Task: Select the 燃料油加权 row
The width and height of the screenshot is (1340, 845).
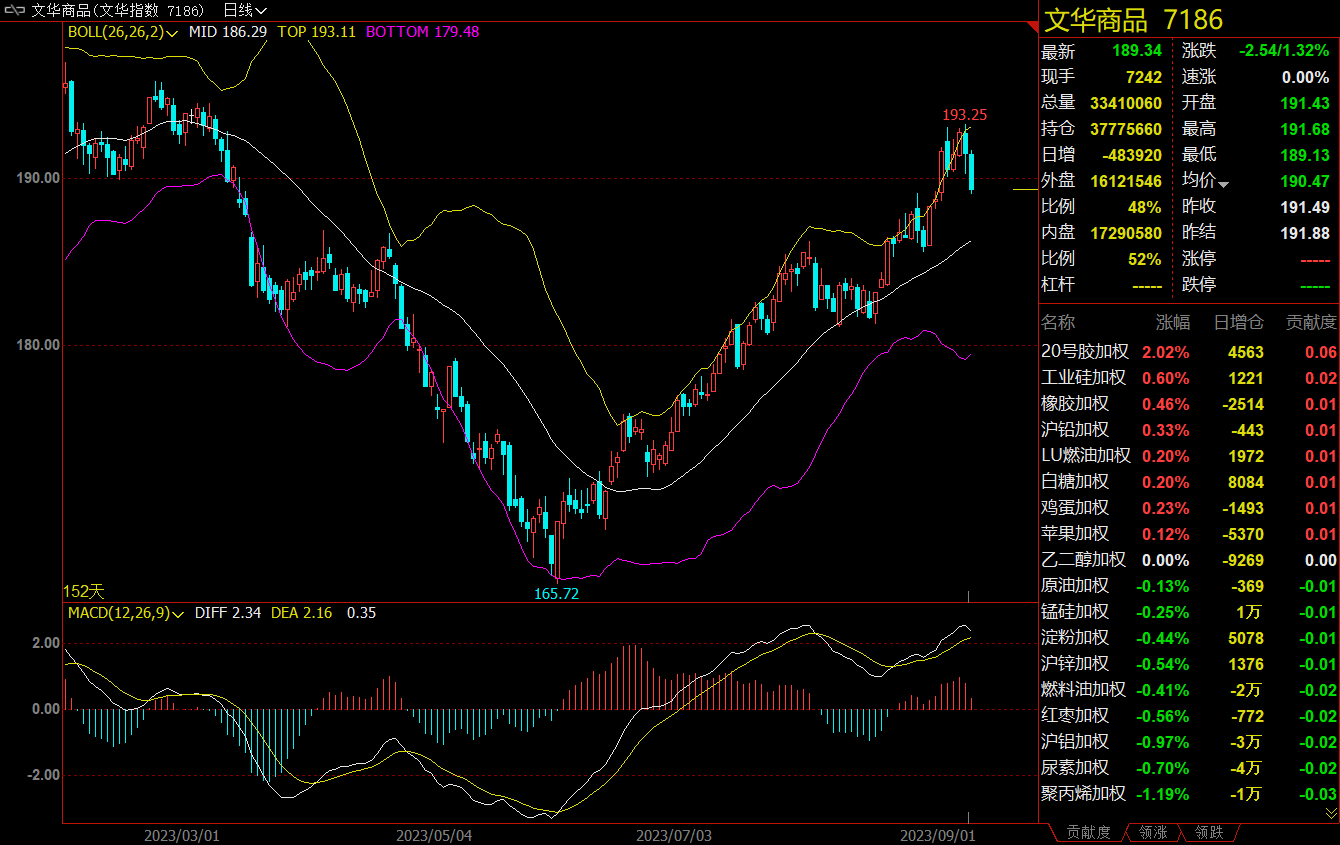Action: (1189, 690)
